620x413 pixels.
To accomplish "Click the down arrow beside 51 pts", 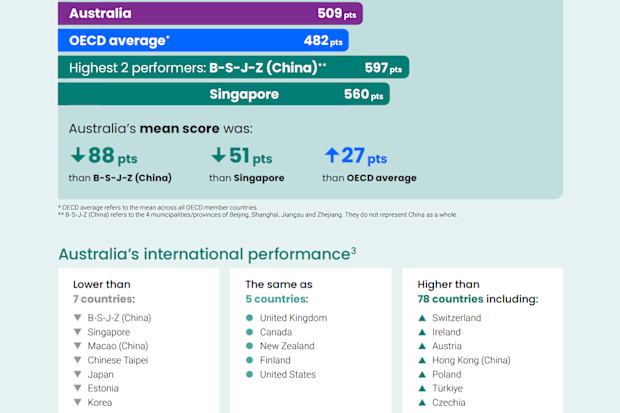I will (218, 155).
